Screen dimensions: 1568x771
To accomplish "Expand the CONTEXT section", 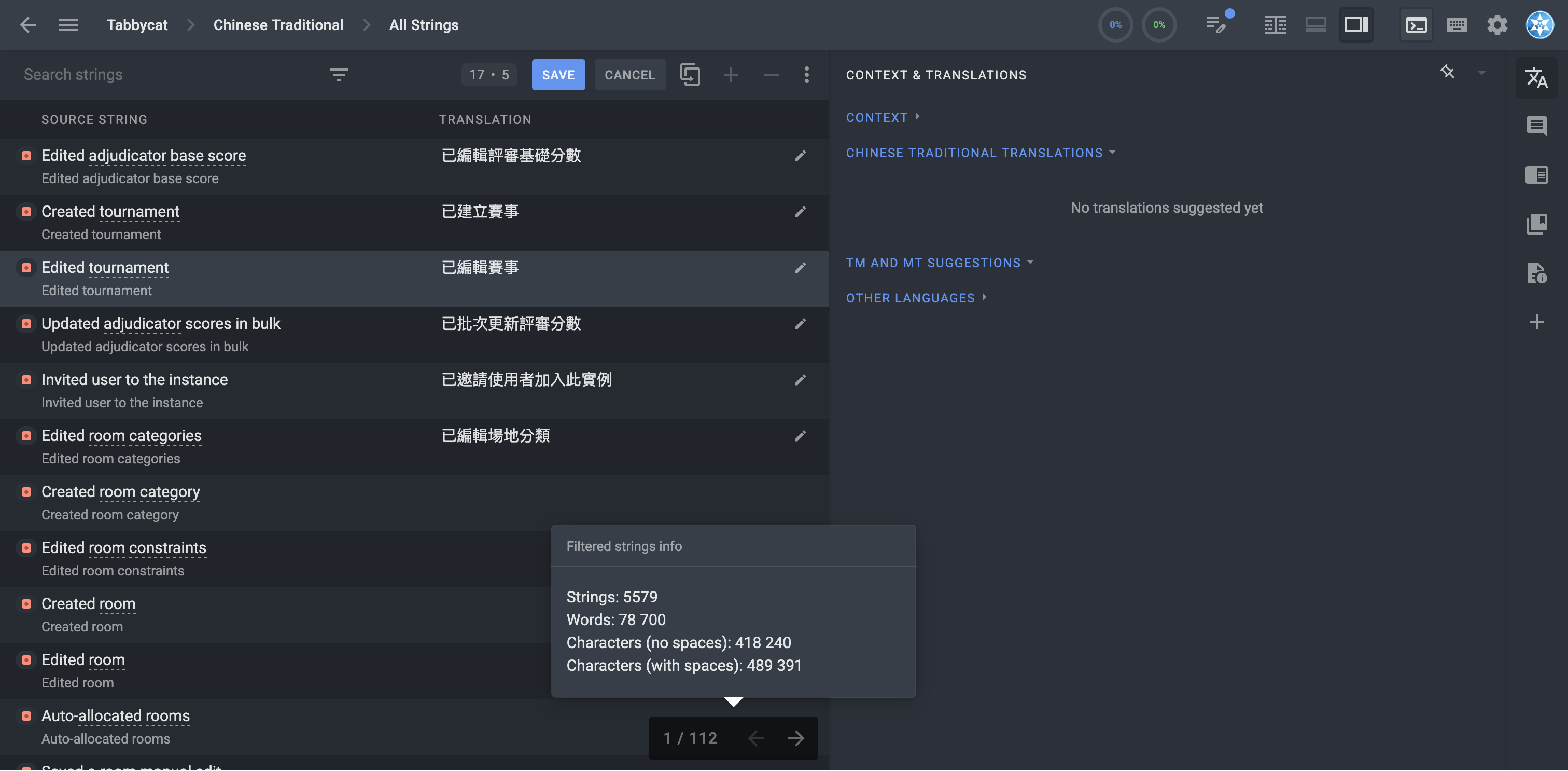I will coord(883,117).
